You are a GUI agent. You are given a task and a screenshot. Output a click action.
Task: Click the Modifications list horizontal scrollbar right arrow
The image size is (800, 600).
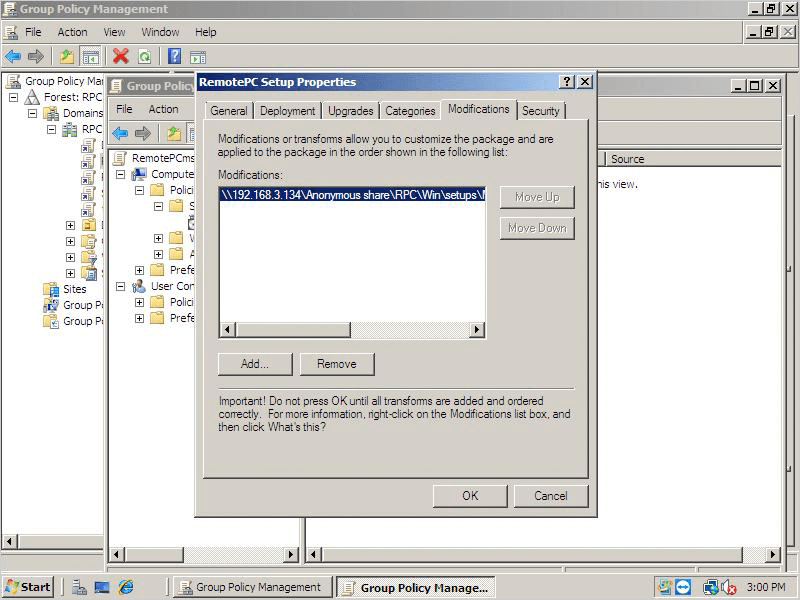coord(477,330)
